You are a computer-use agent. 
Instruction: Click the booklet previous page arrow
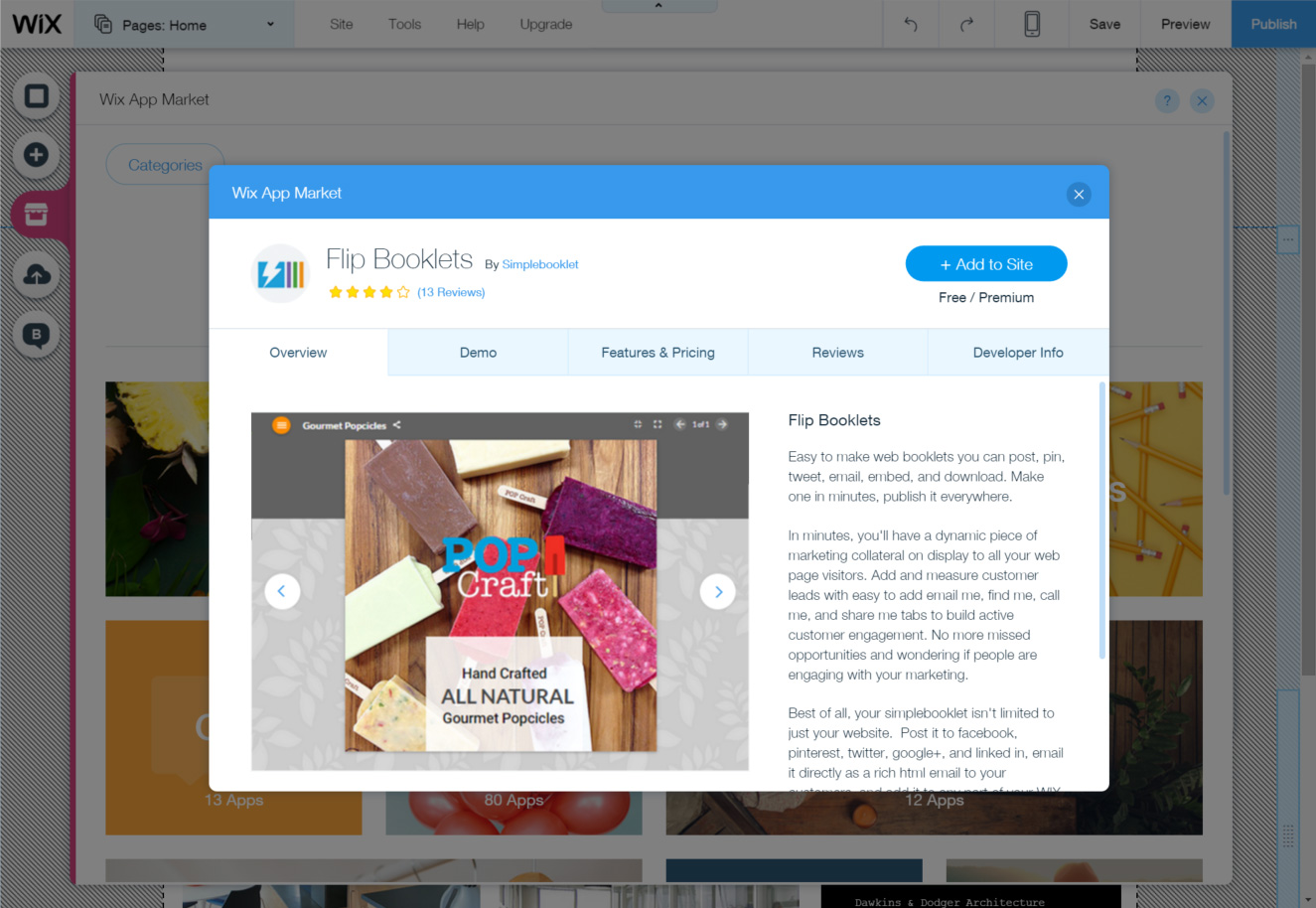coord(680,424)
